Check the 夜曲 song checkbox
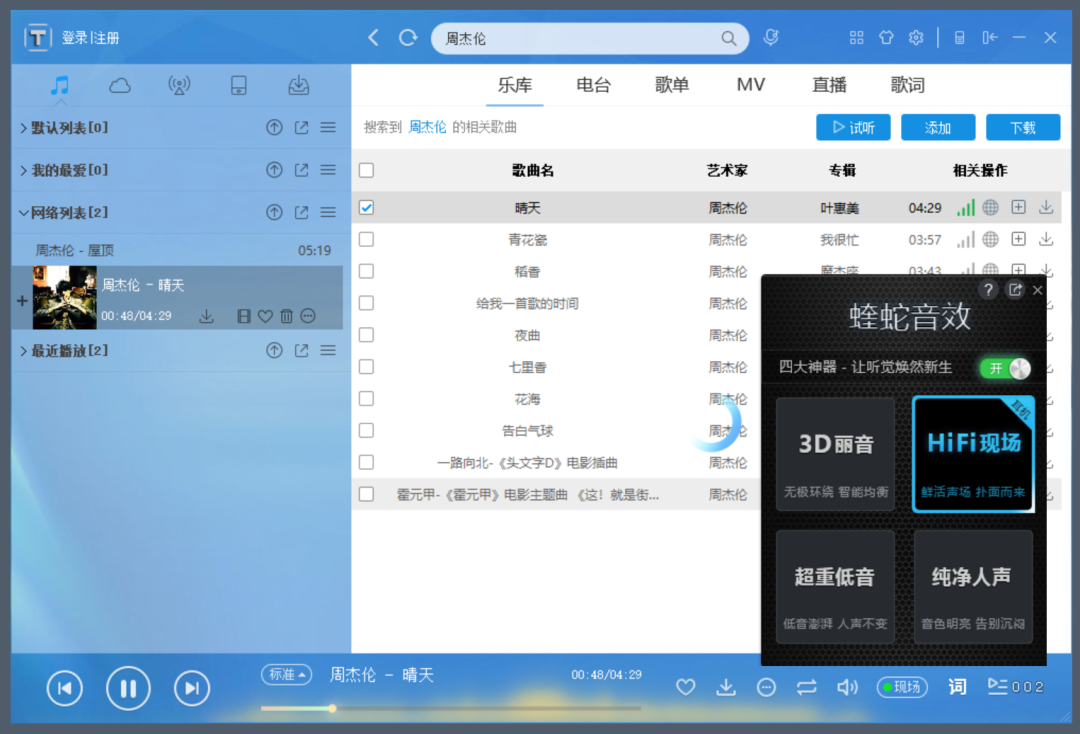1080x734 pixels. pyautogui.click(x=366, y=335)
